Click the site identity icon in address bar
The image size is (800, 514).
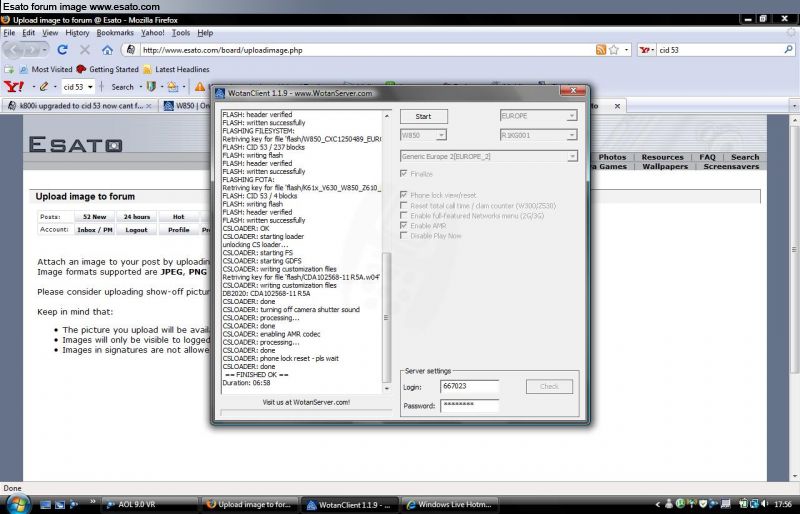pyautogui.click(x=131, y=50)
